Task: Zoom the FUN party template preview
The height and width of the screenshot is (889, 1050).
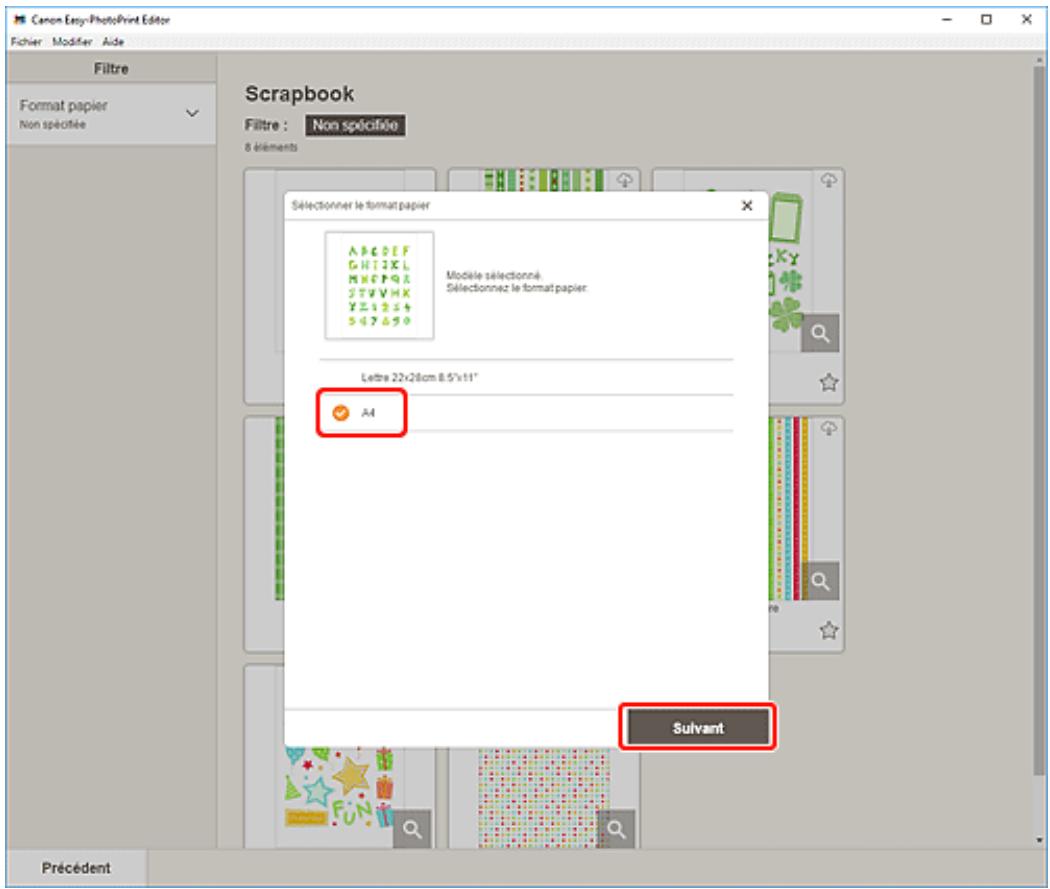Action: pos(412,829)
